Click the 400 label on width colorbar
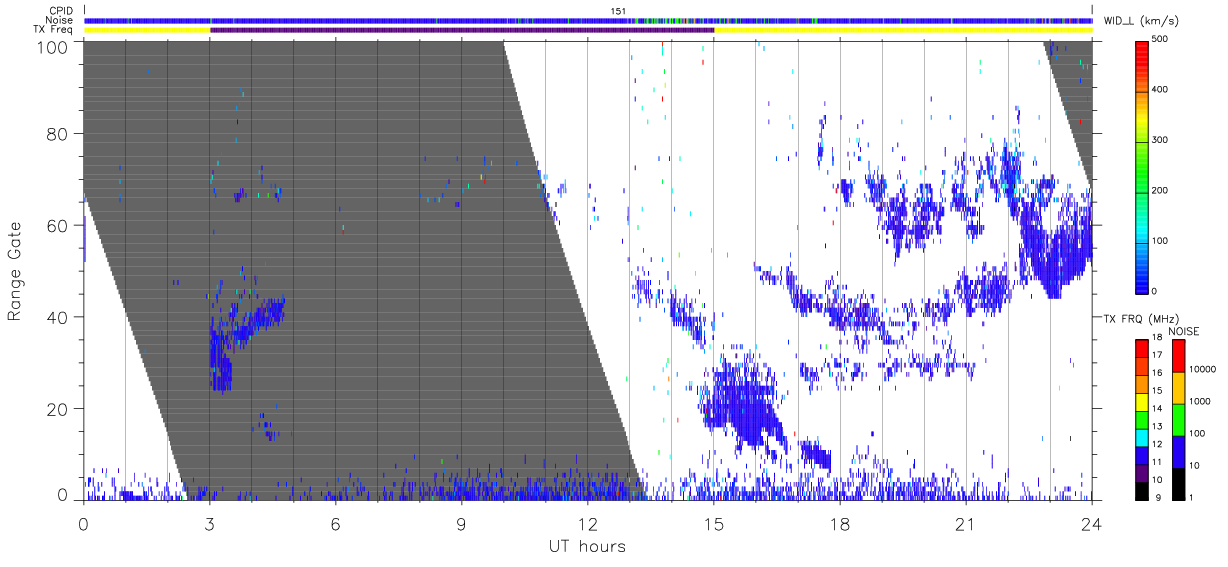The image size is (1228, 567). (x=1160, y=90)
